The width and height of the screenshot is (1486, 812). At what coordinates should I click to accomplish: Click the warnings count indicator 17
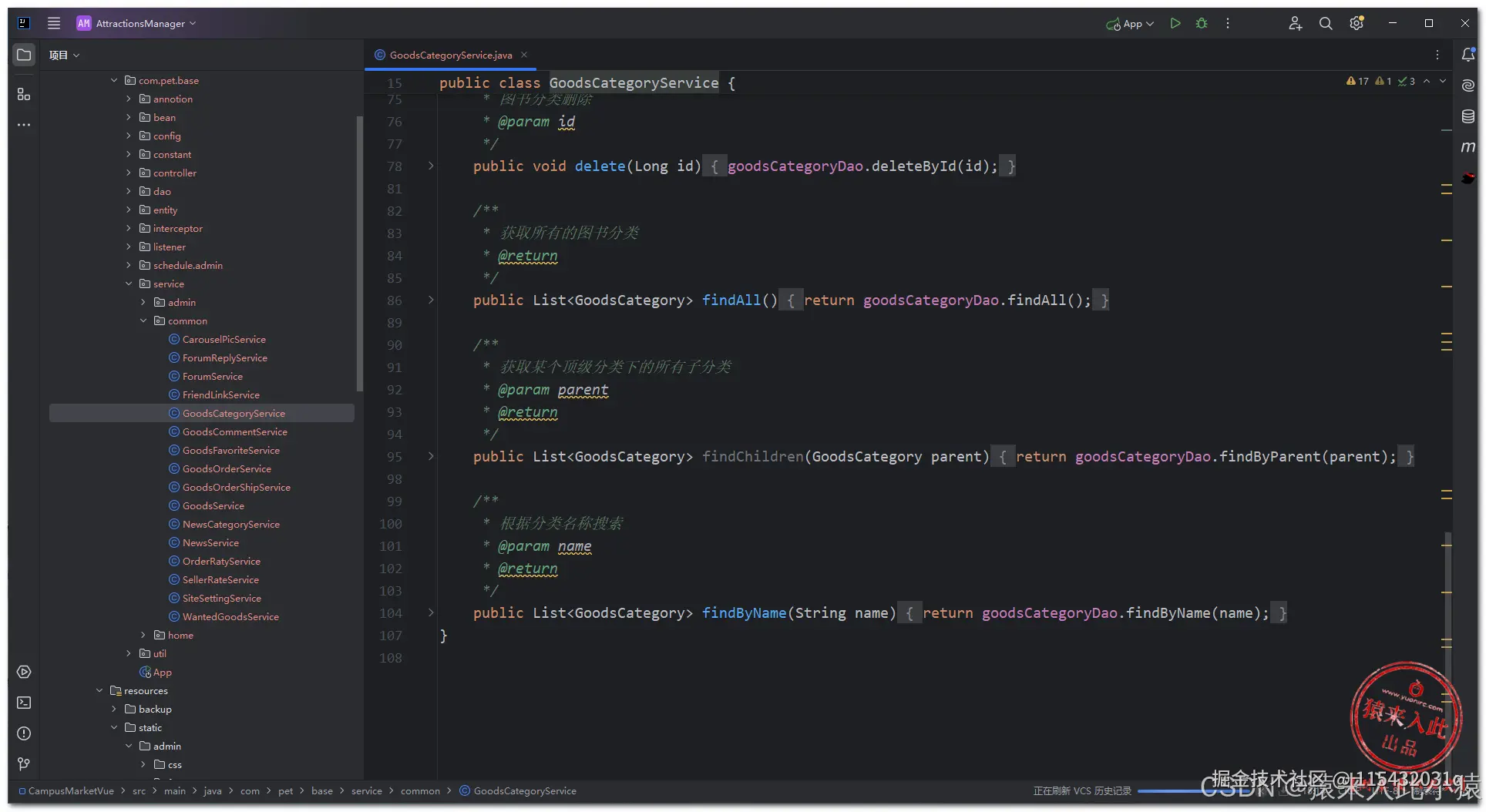click(1357, 81)
